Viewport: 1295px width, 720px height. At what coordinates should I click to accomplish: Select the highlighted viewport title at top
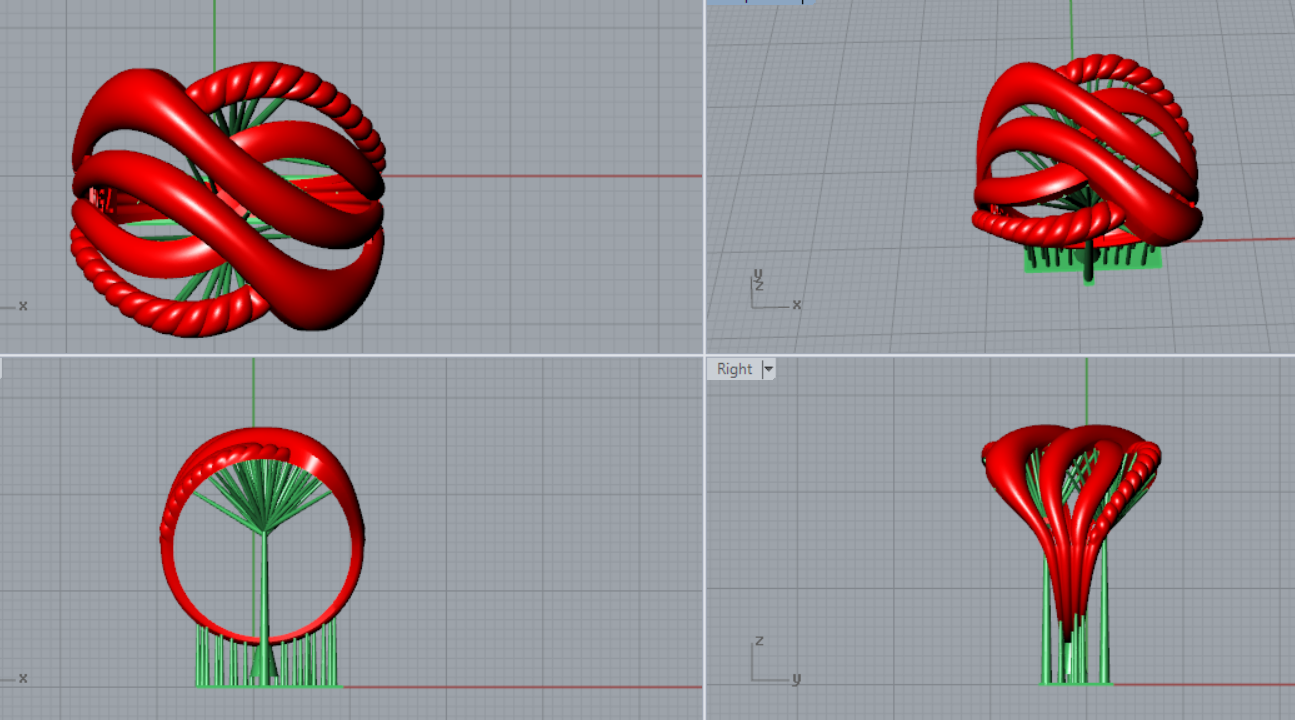[x=760, y=2]
